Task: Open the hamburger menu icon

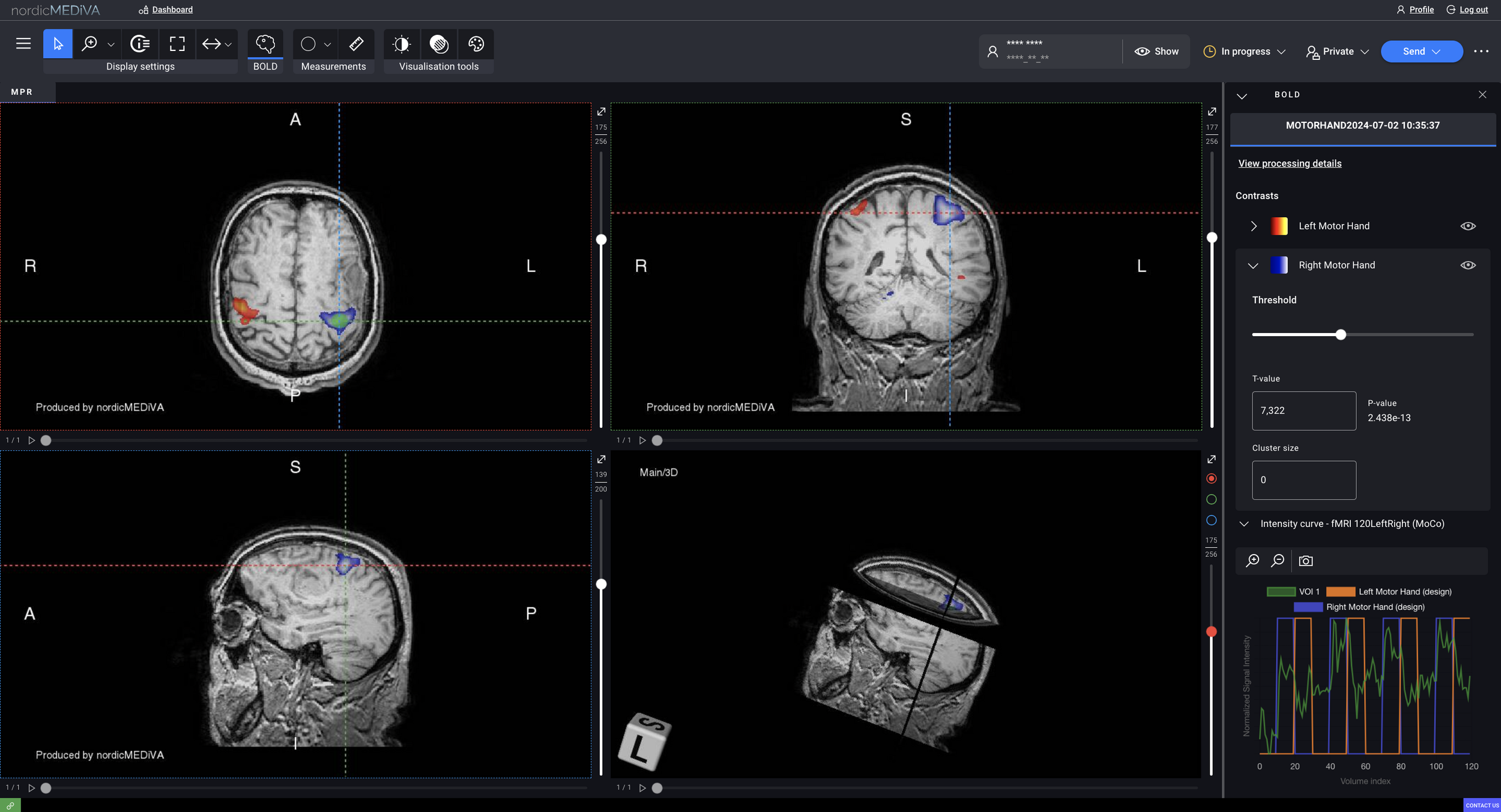Action: 23,44
